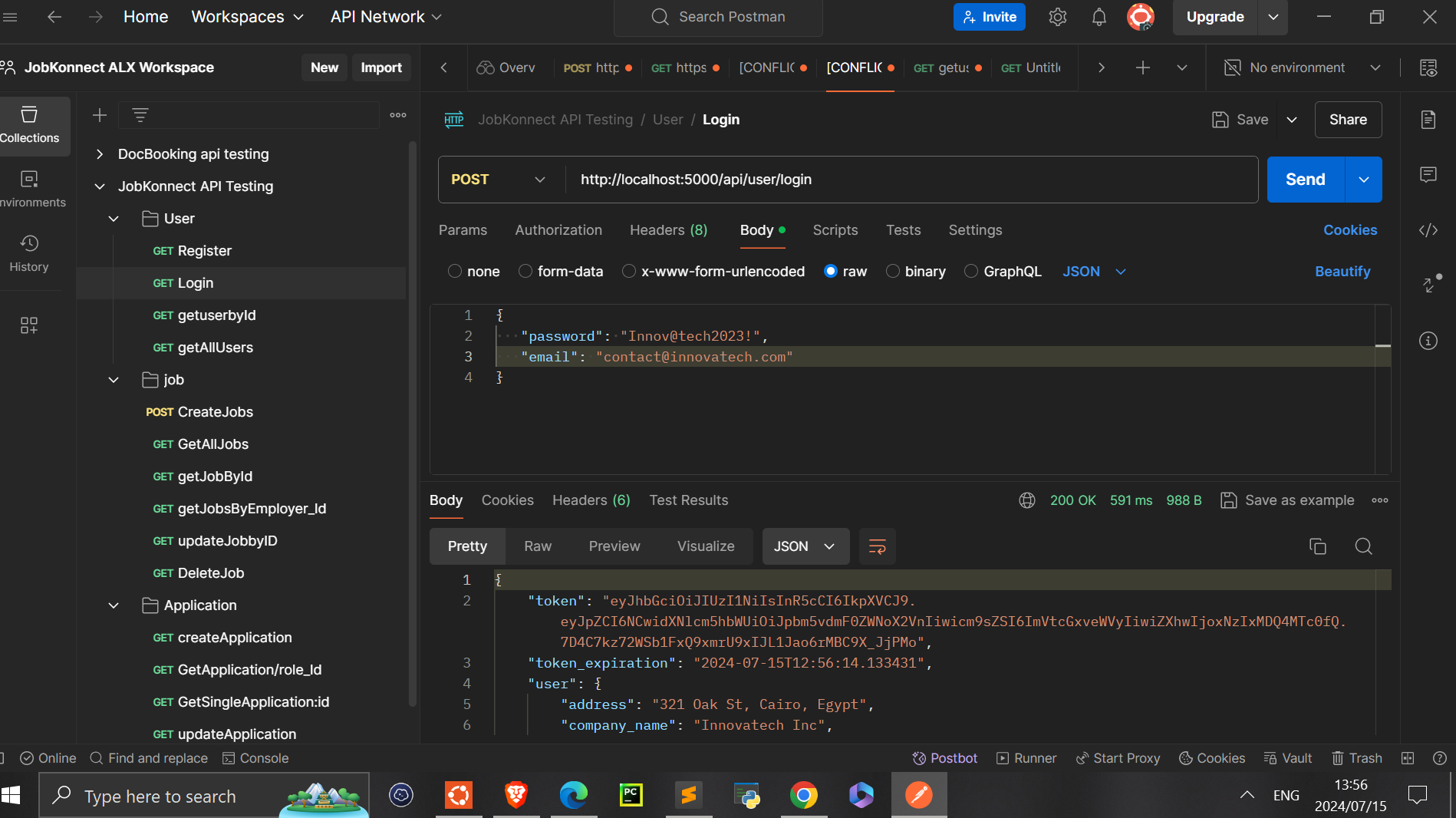
Task: Open the Vault in status bar
Action: click(x=1288, y=758)
